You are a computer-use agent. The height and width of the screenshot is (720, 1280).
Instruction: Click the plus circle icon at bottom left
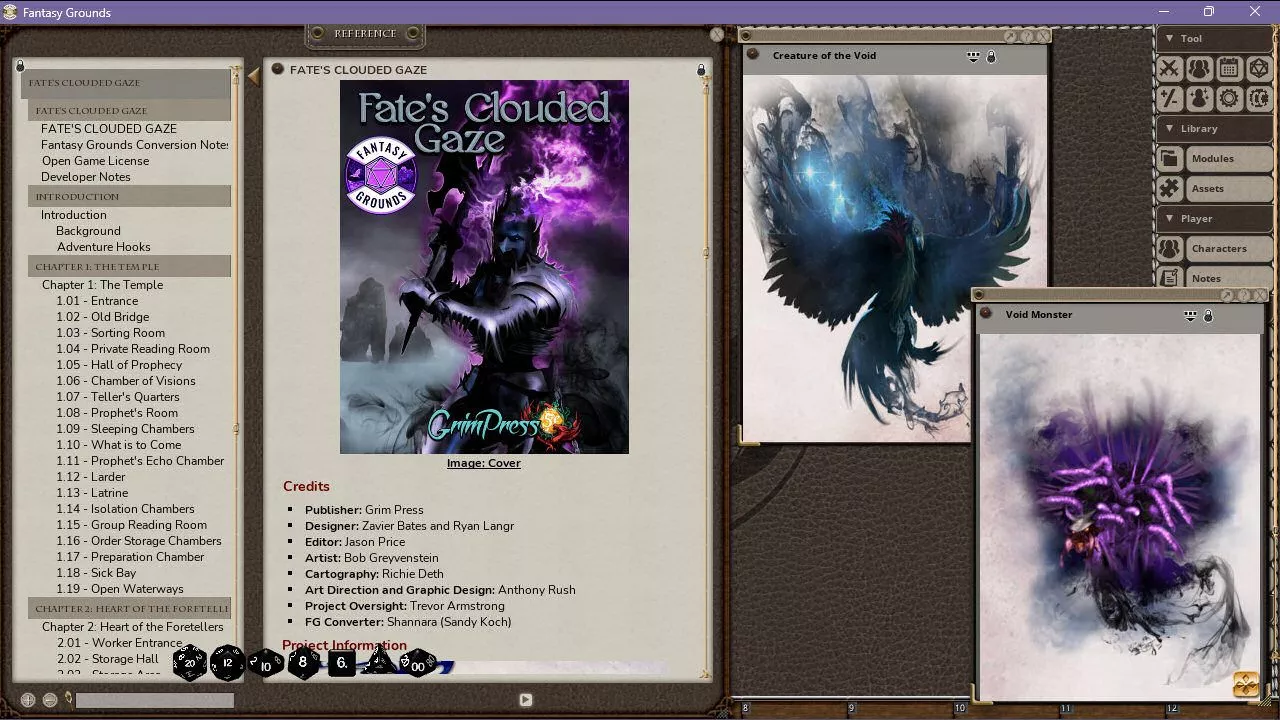click(28, 700)
